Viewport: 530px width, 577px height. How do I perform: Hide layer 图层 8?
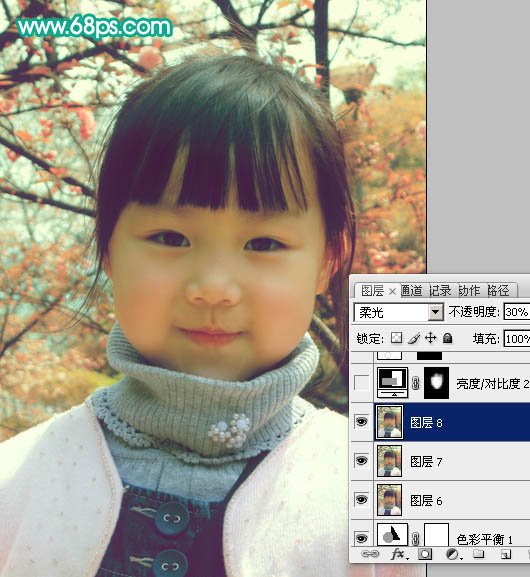pyautogui.click(x=361, y=422)
